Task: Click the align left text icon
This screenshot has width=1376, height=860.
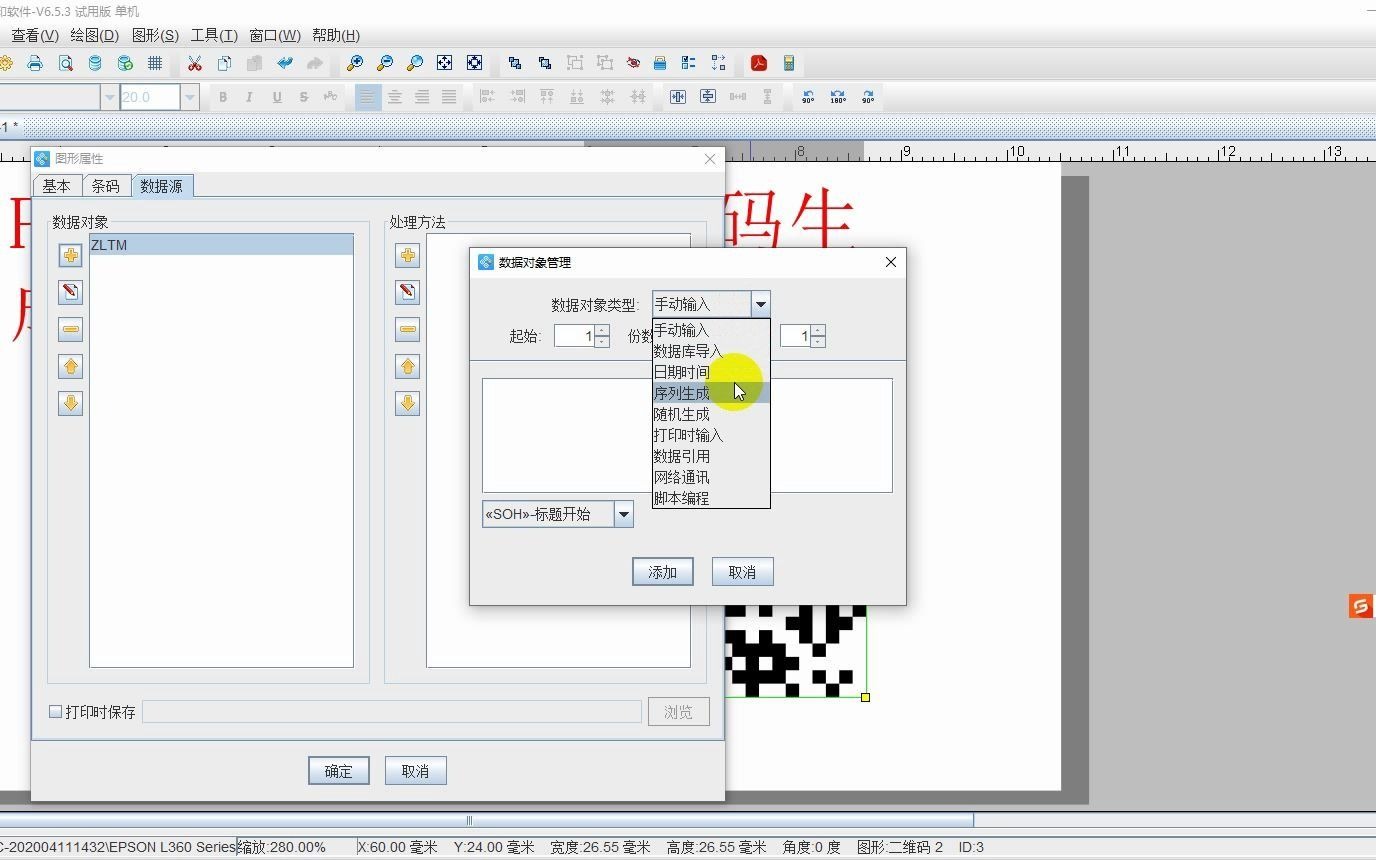Action: point(368,97)
